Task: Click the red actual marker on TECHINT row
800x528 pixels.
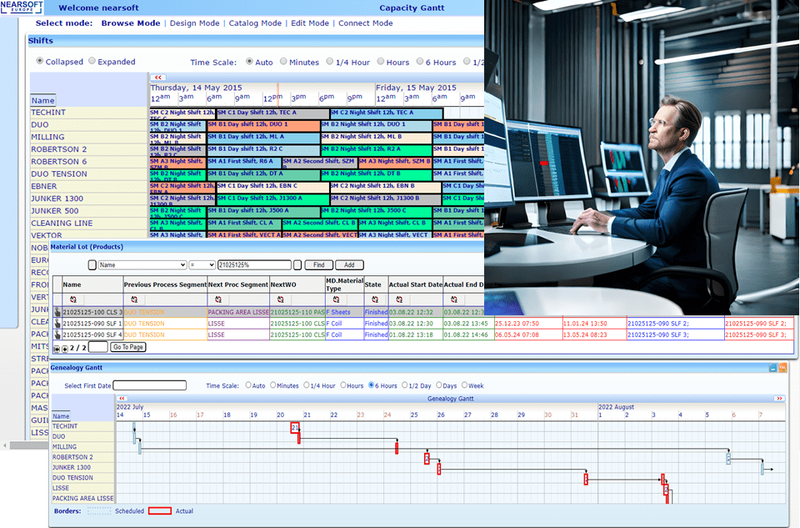Action: [x=295, y=427]
